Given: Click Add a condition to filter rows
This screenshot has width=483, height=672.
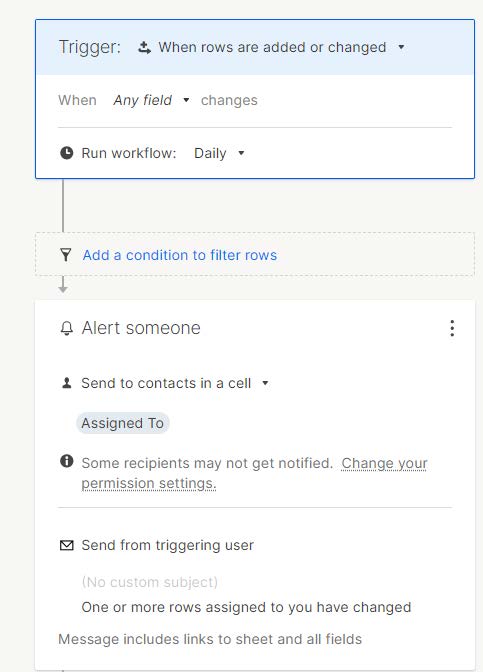Looking at the screenshot, I should pyautogui.click(x=180, y=255).
